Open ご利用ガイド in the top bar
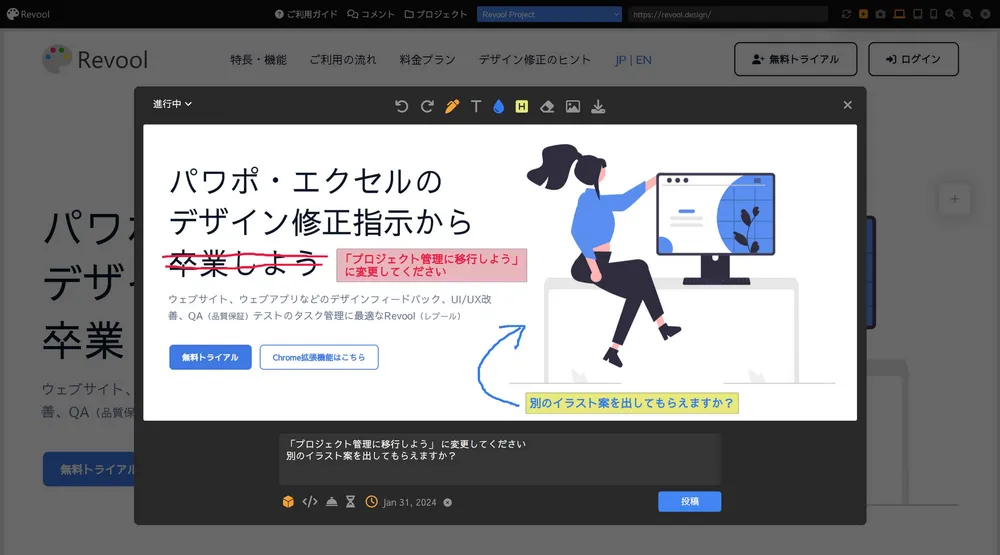The height and width of the screenshot is (555, 1000). 306,14
